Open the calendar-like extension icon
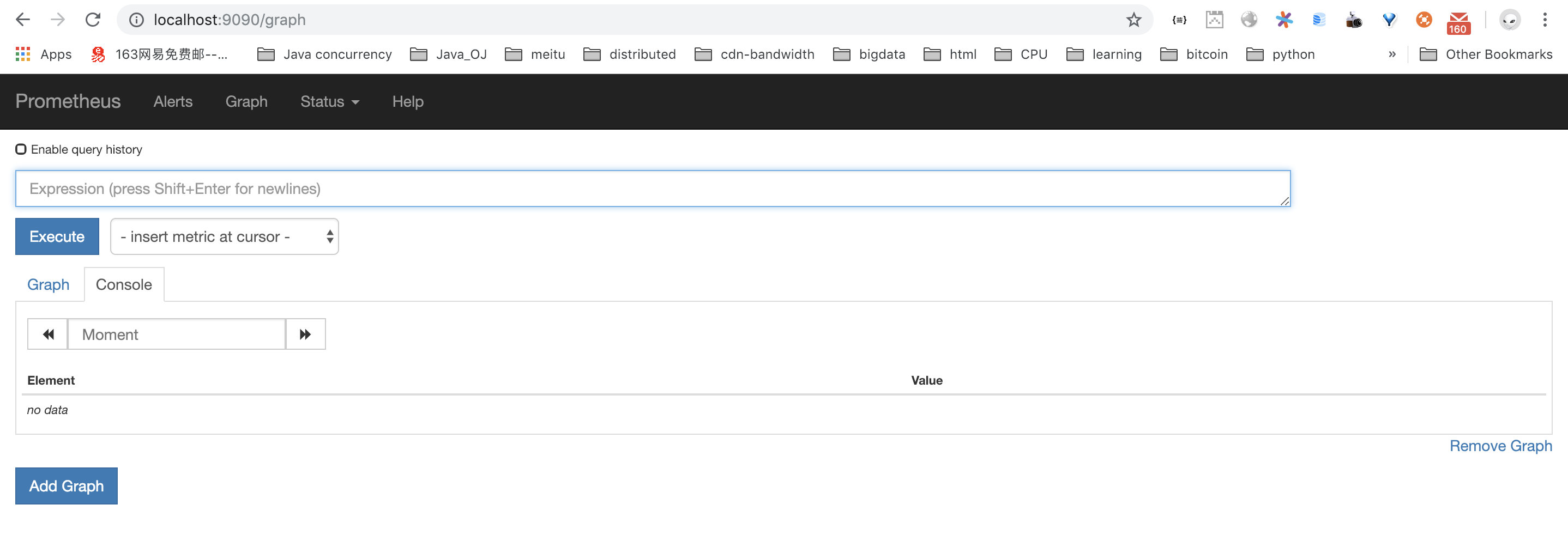The image size is (1568, 535). 1214,20
